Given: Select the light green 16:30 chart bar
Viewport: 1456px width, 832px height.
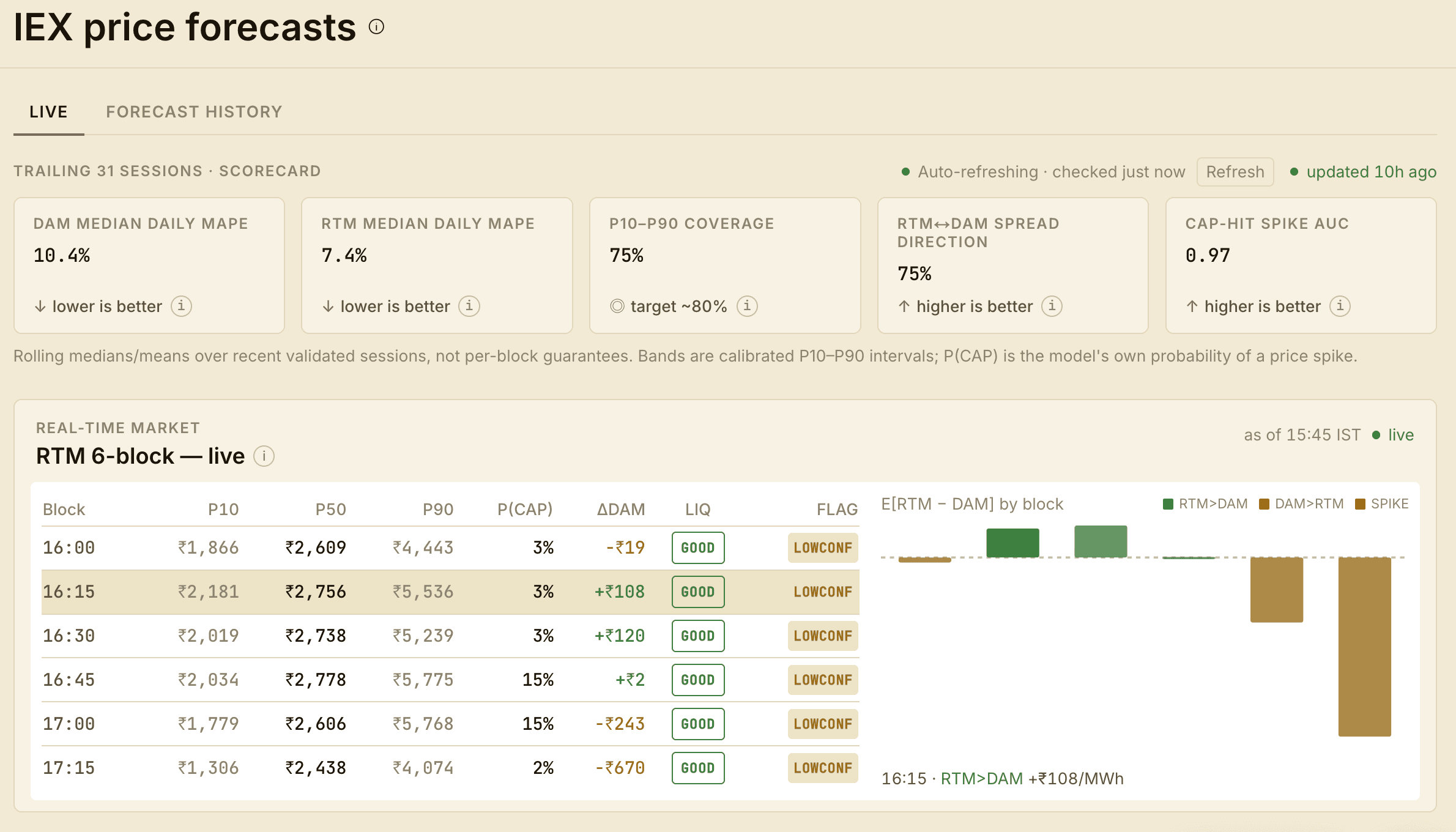Looking at the screenshot, I should pos(1101,541).
